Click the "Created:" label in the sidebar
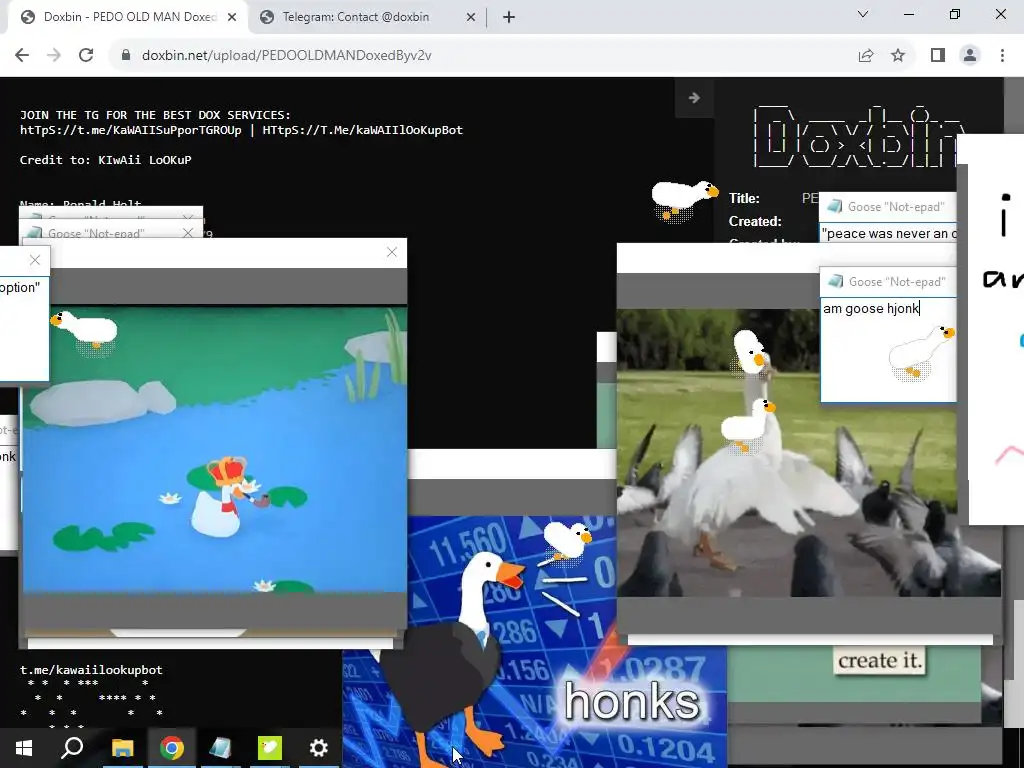The height and width of the screenshot is (768, 1024). pyautogui.click(x=756, y=221)
